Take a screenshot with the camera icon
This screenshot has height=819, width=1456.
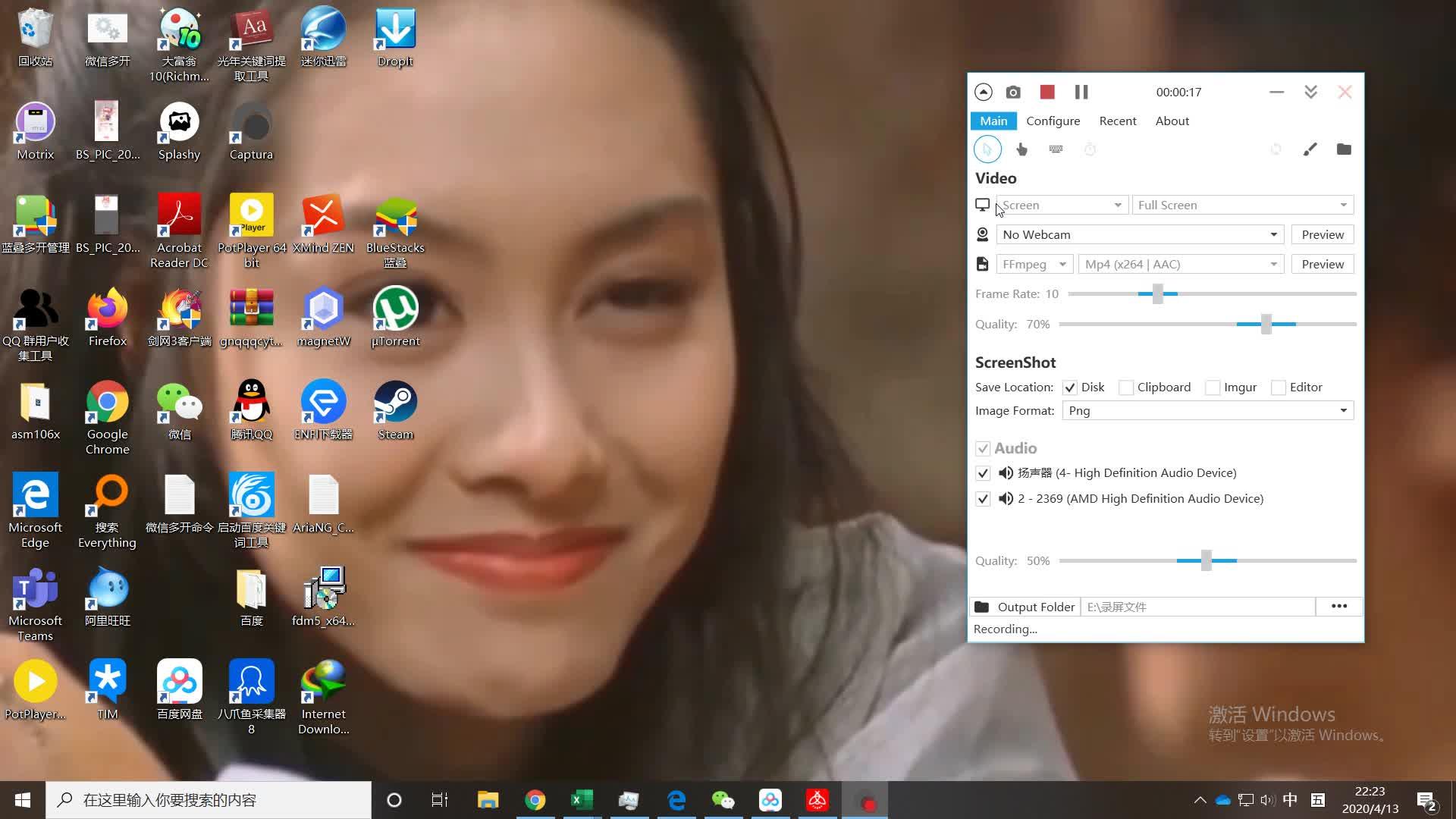1013,92
